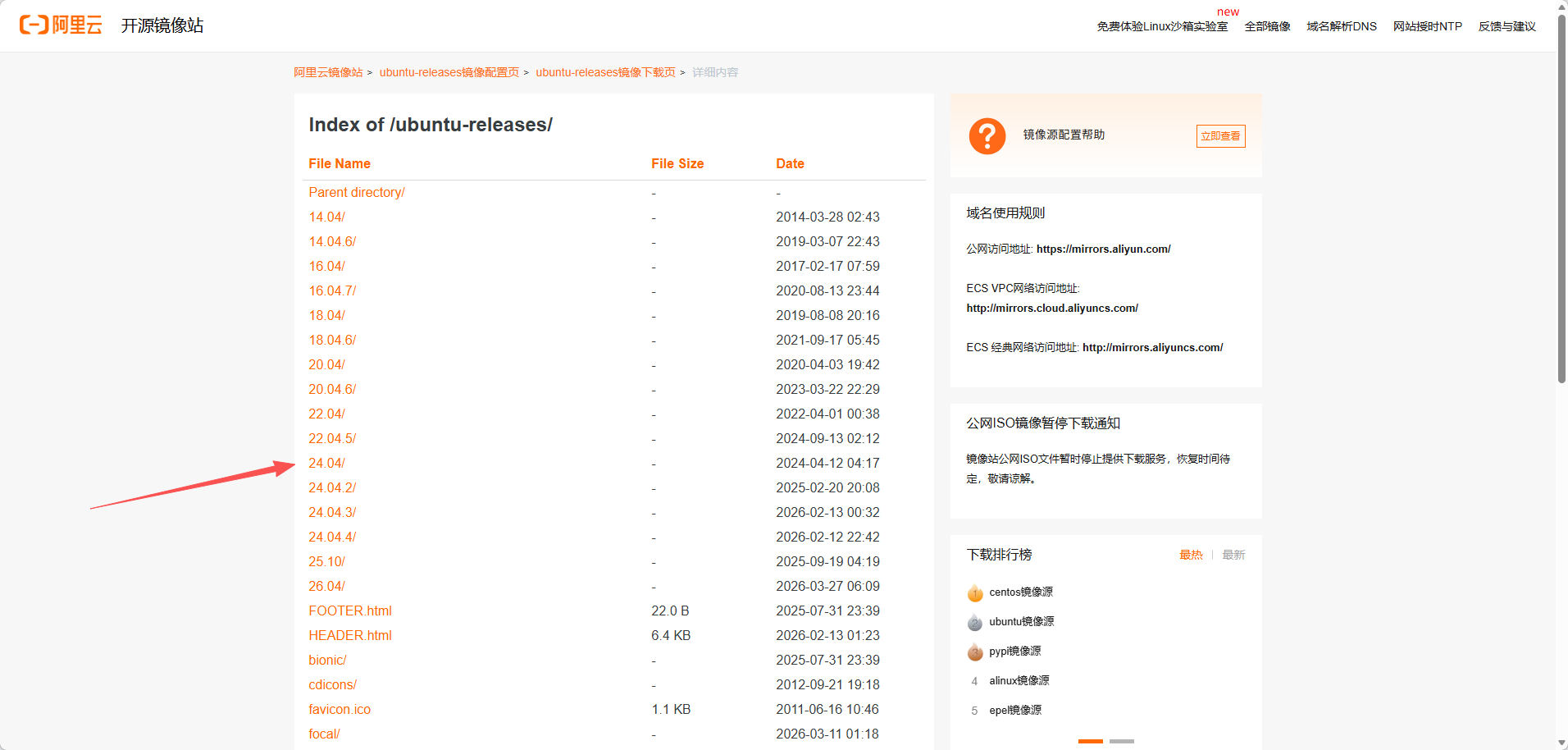
Task: Open the 14.04.6/ directory
Action: click(x=332, y=241)
